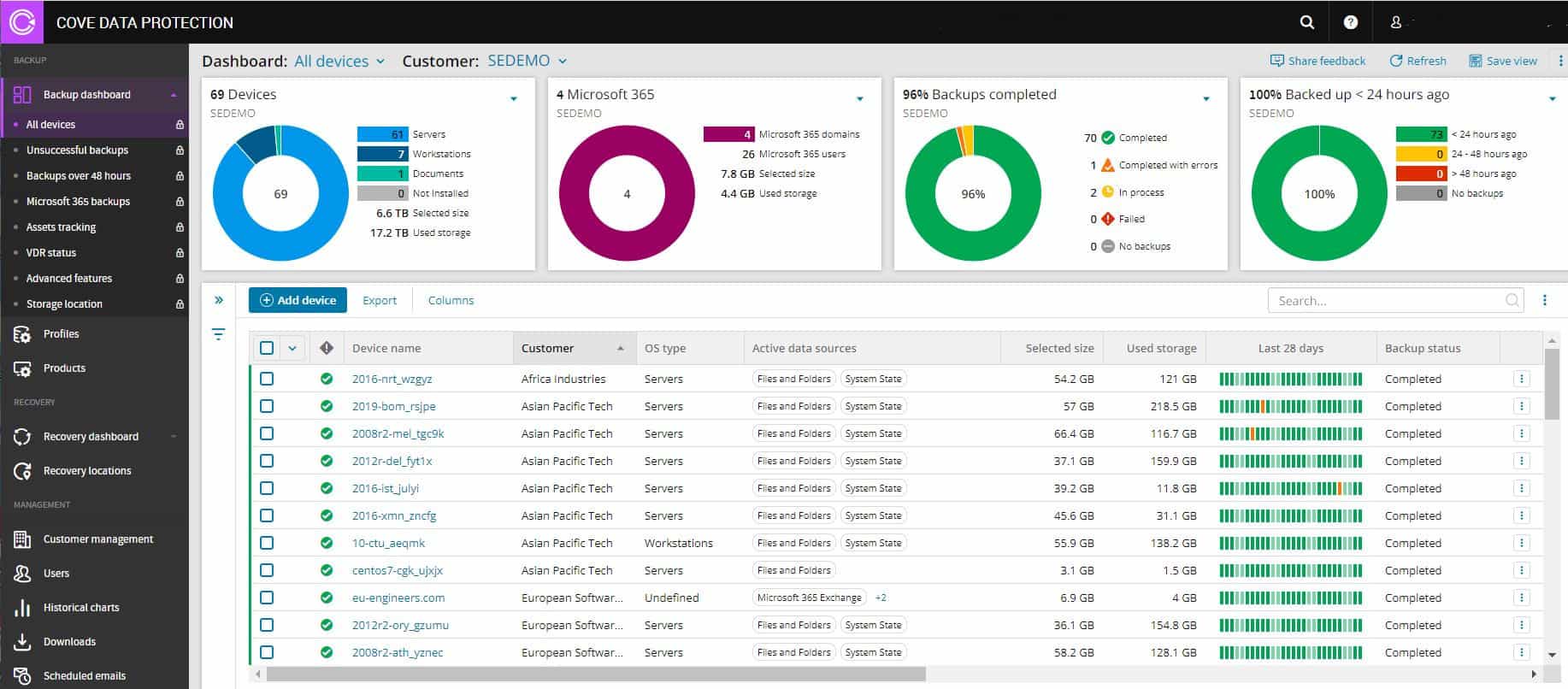Click the Recovery locations icon
This screenshot has height=689, width=1568.
pyautogui.click(x=22, y=471)
